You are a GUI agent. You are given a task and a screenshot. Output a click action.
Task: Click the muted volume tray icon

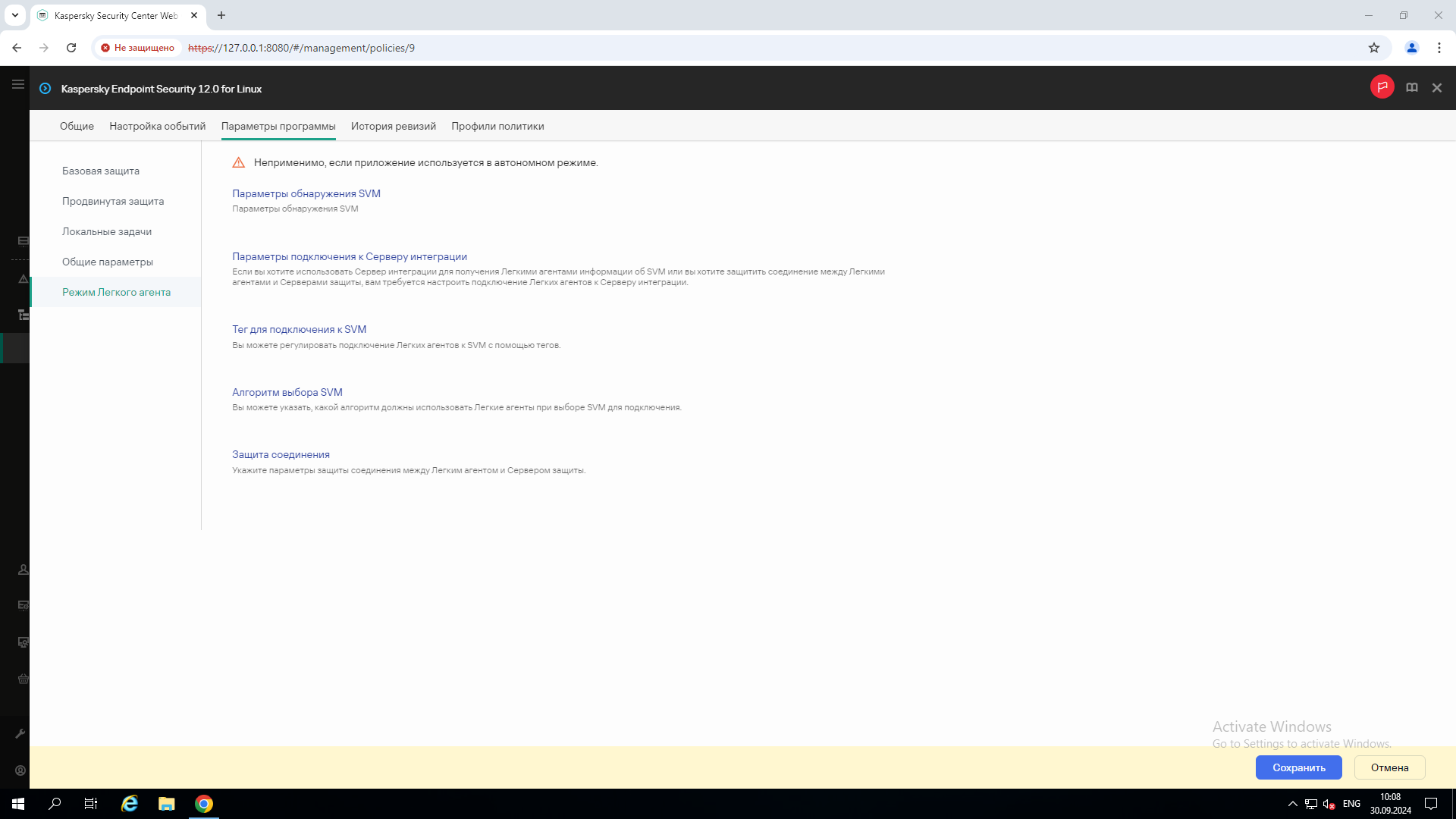[x=1329, y=804]
